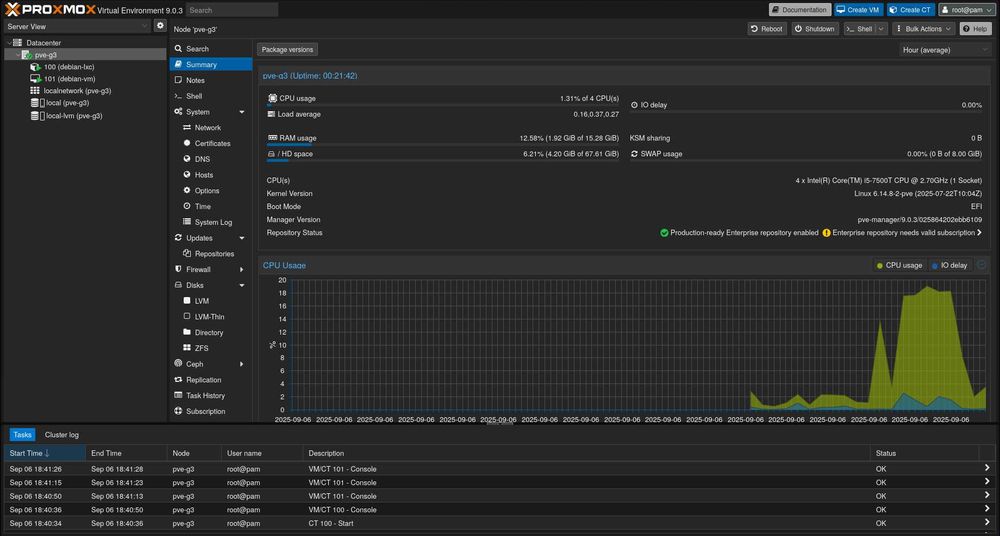Click the Reboot button
Screen dimensions: 1000x536
click(767, 29)
